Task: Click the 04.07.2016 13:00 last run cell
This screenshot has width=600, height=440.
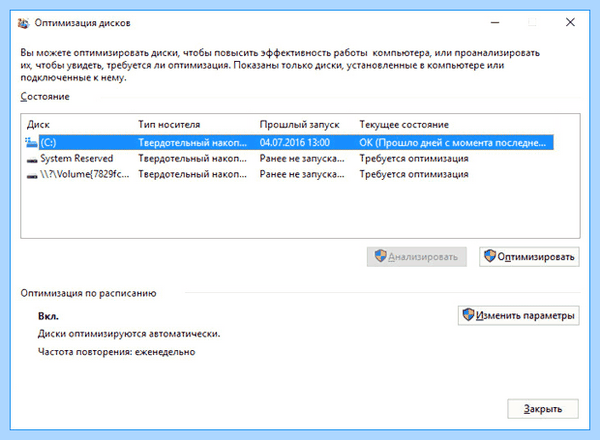Action: (295, 143)
